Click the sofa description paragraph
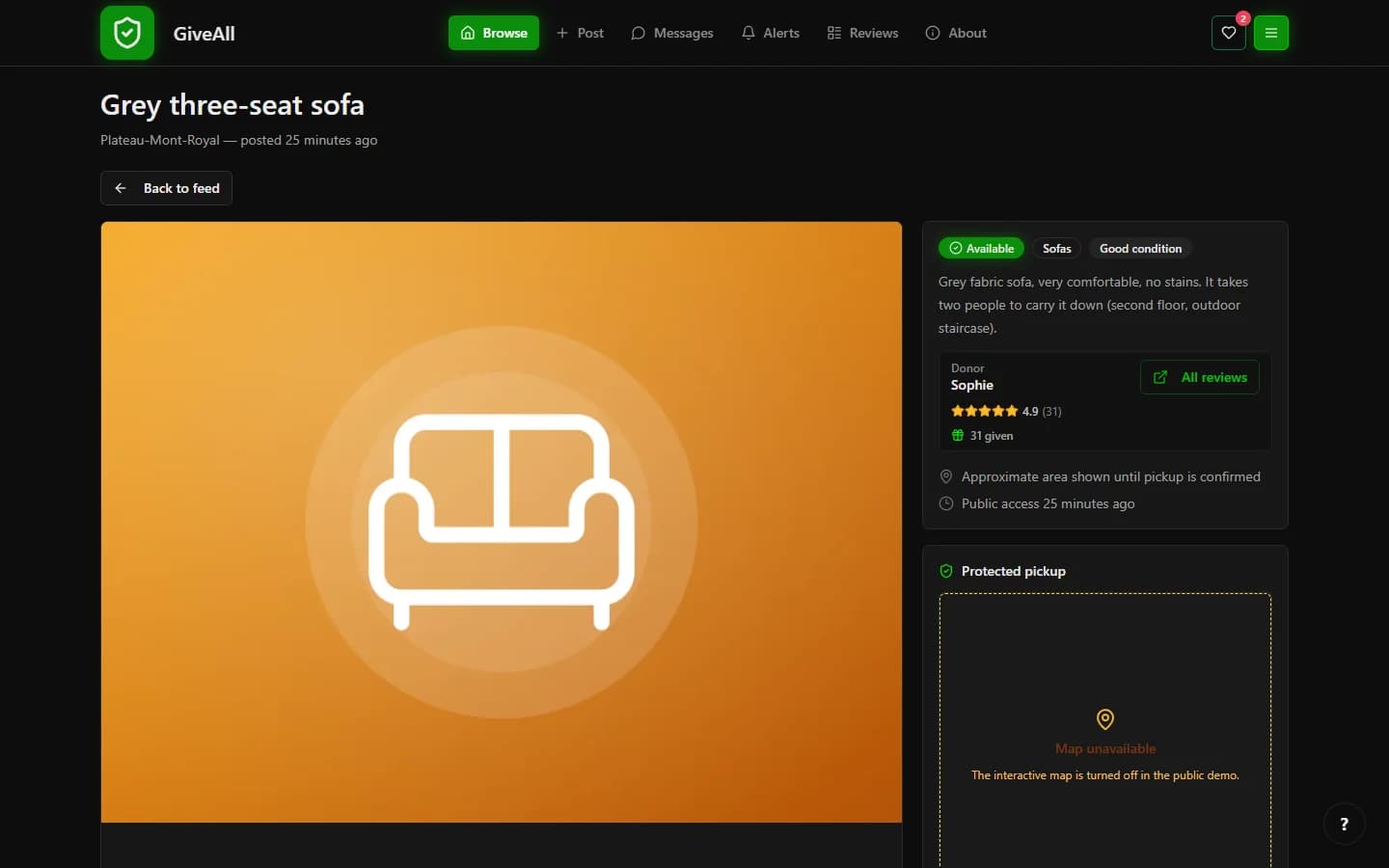 click(x=1094, y=305)
